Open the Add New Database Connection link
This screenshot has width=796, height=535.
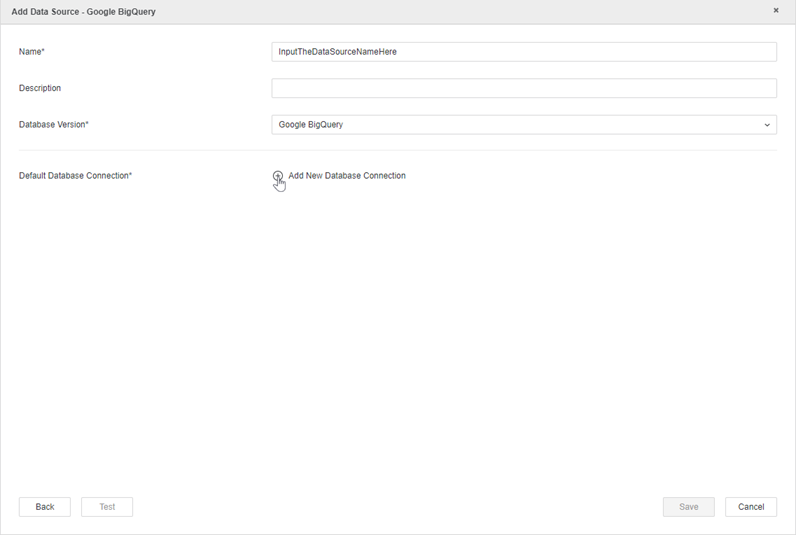[347, 176]
